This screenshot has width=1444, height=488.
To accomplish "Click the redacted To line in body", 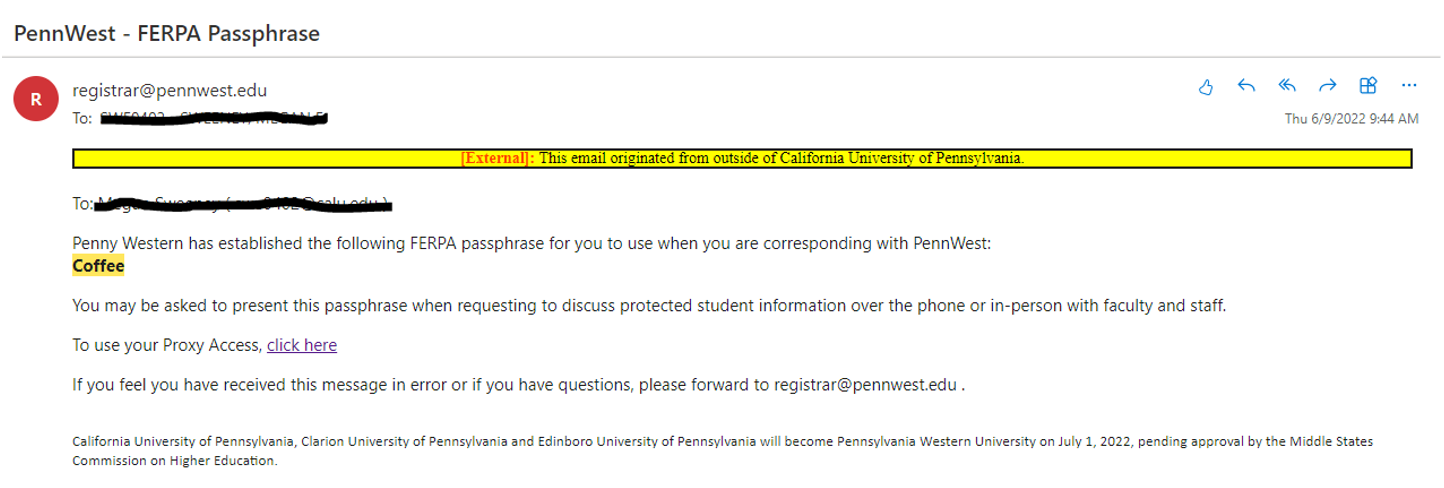I will [242, 205].
